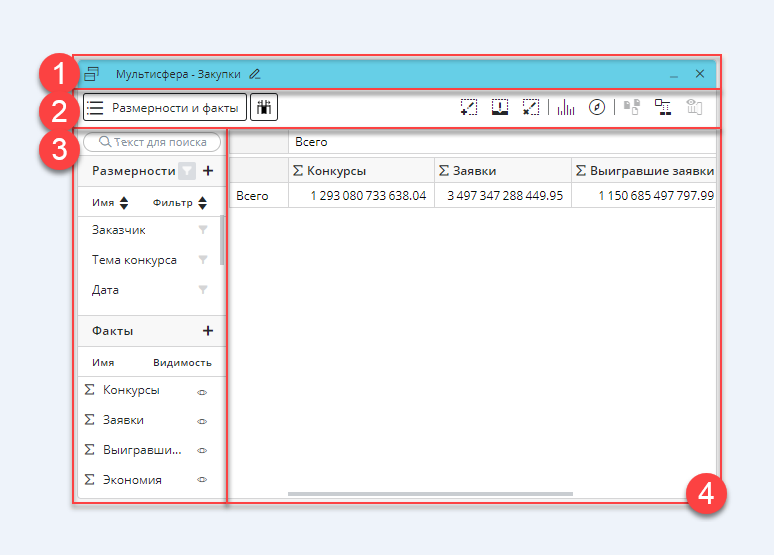Click the first dashed selection icon with plus
The image size is (774, 555).
click(469, 107)
